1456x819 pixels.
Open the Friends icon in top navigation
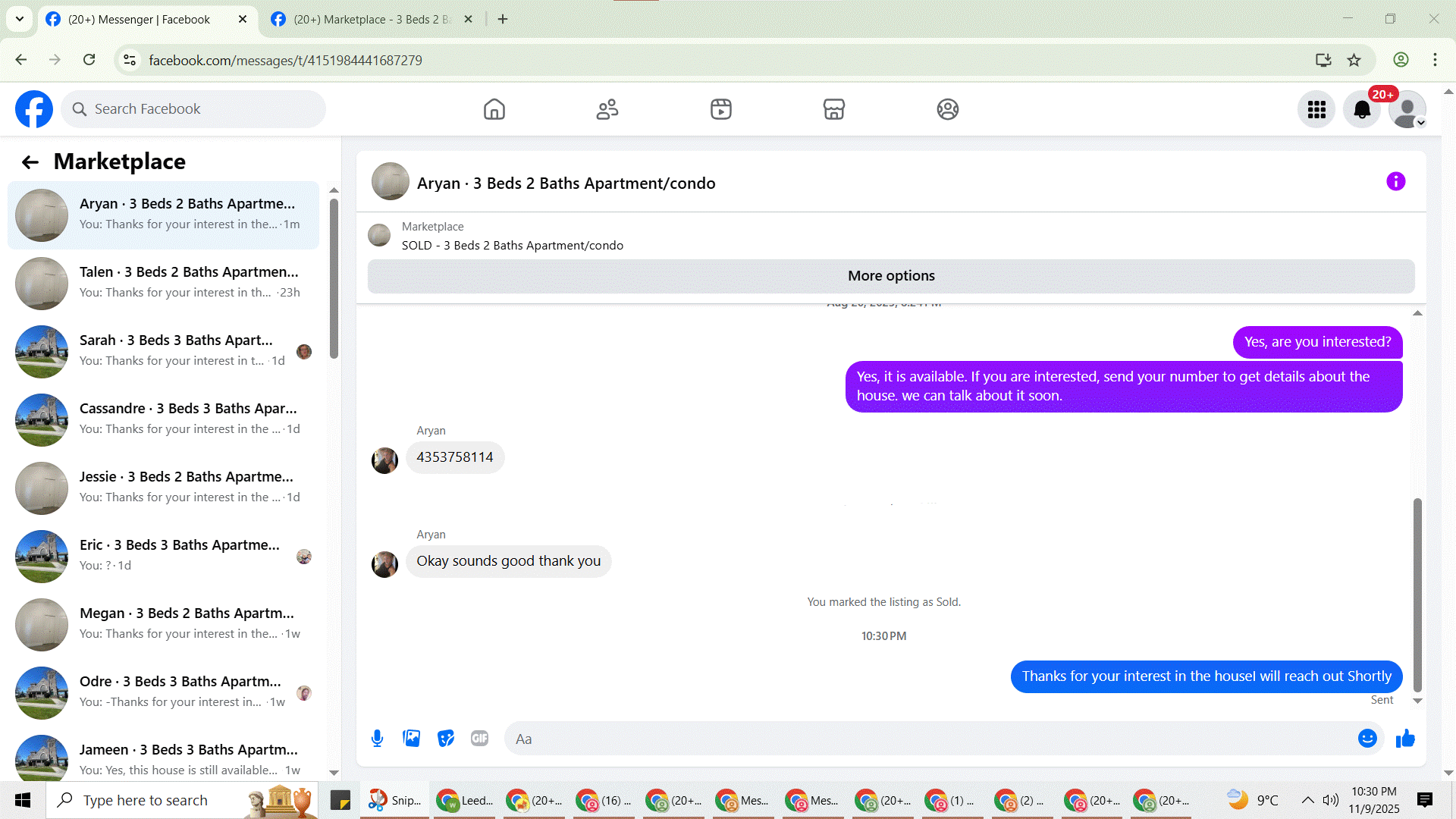coord(607,109)
